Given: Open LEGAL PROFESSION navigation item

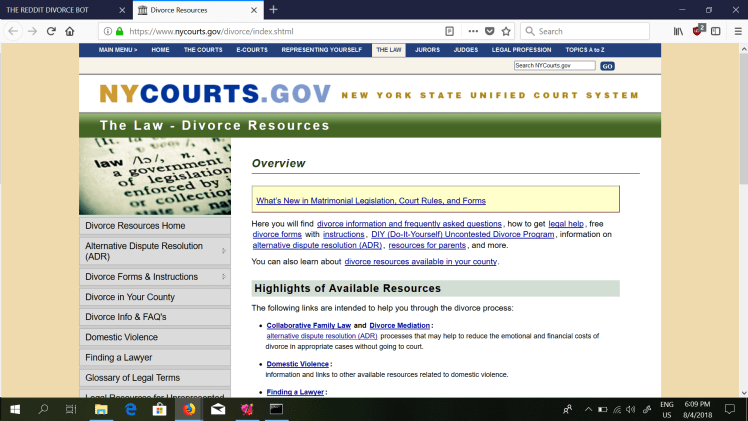Looking at the screenshot, I should [x=521, y=50].
